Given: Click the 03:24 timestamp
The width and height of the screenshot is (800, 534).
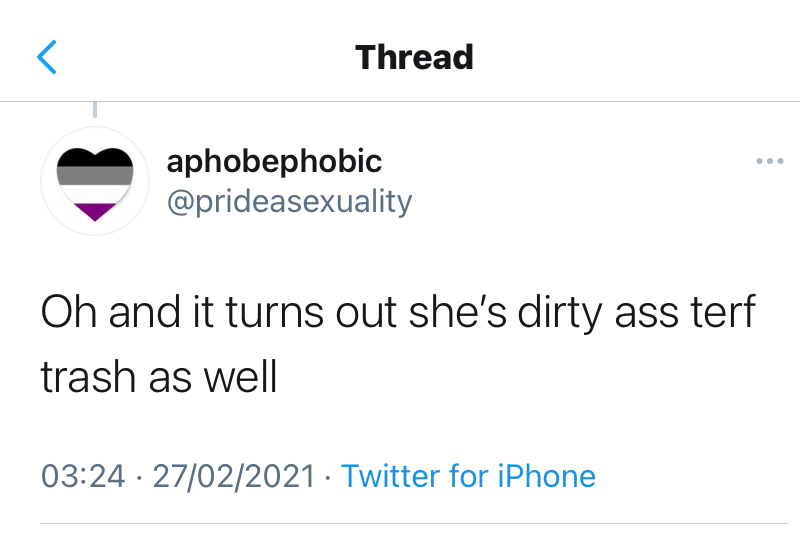Looking at the screenshot, I should pyautogui.click(x=83, y=475).
